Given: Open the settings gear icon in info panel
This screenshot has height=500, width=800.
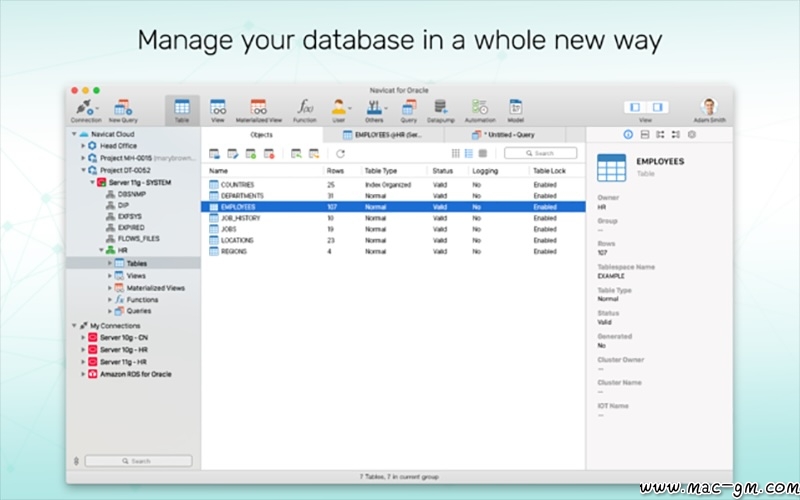Looking at the screenshot, I should [x=692, y=135].
